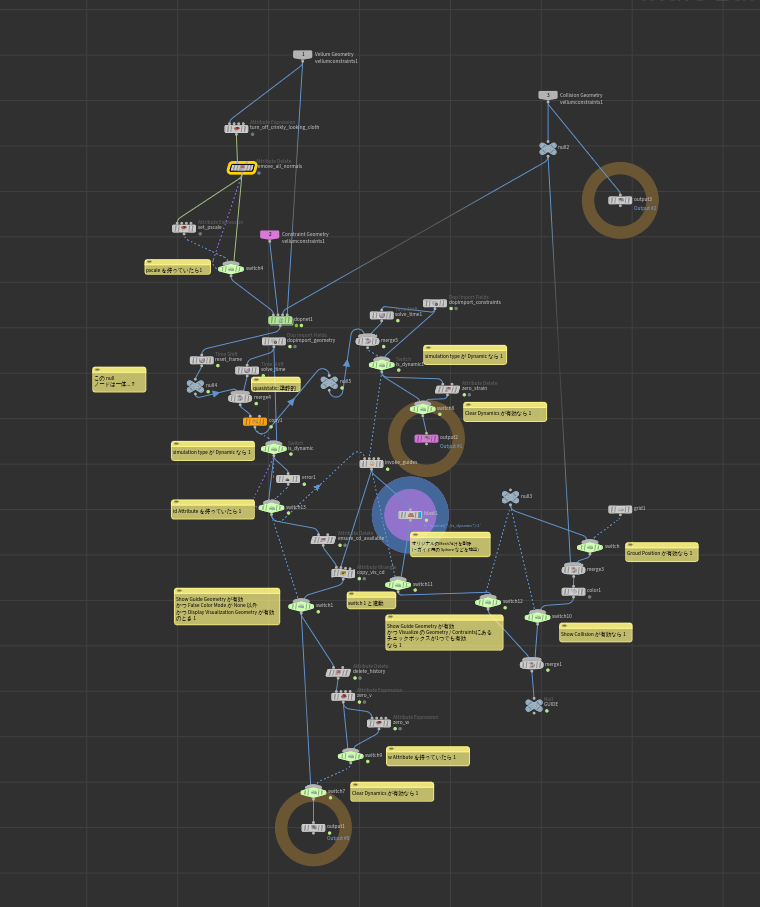Click the output1 node
This screenshot has width=760, height=907.
coord(313,828)
